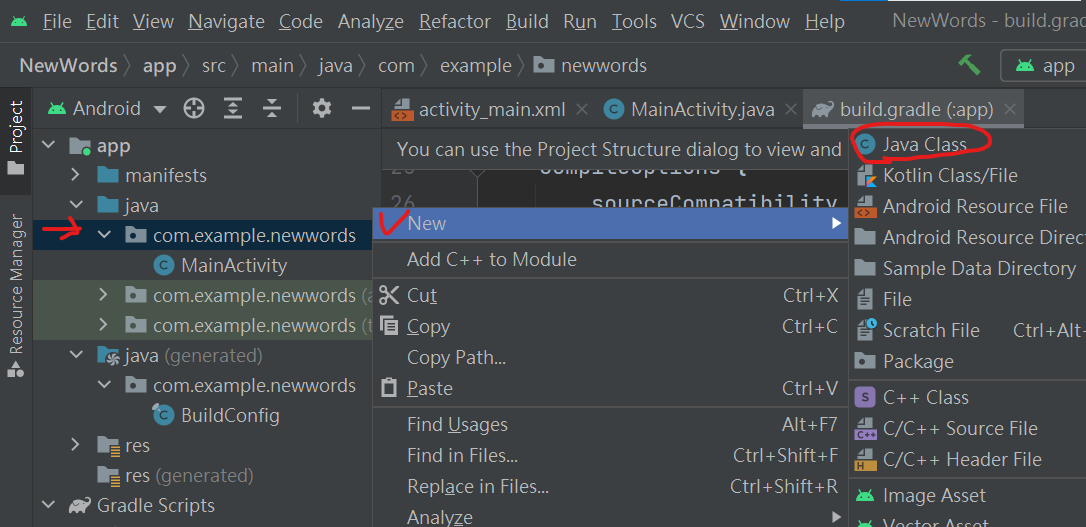Create a new C++ Class
The image size is (1086, 527).
(968, 398)
